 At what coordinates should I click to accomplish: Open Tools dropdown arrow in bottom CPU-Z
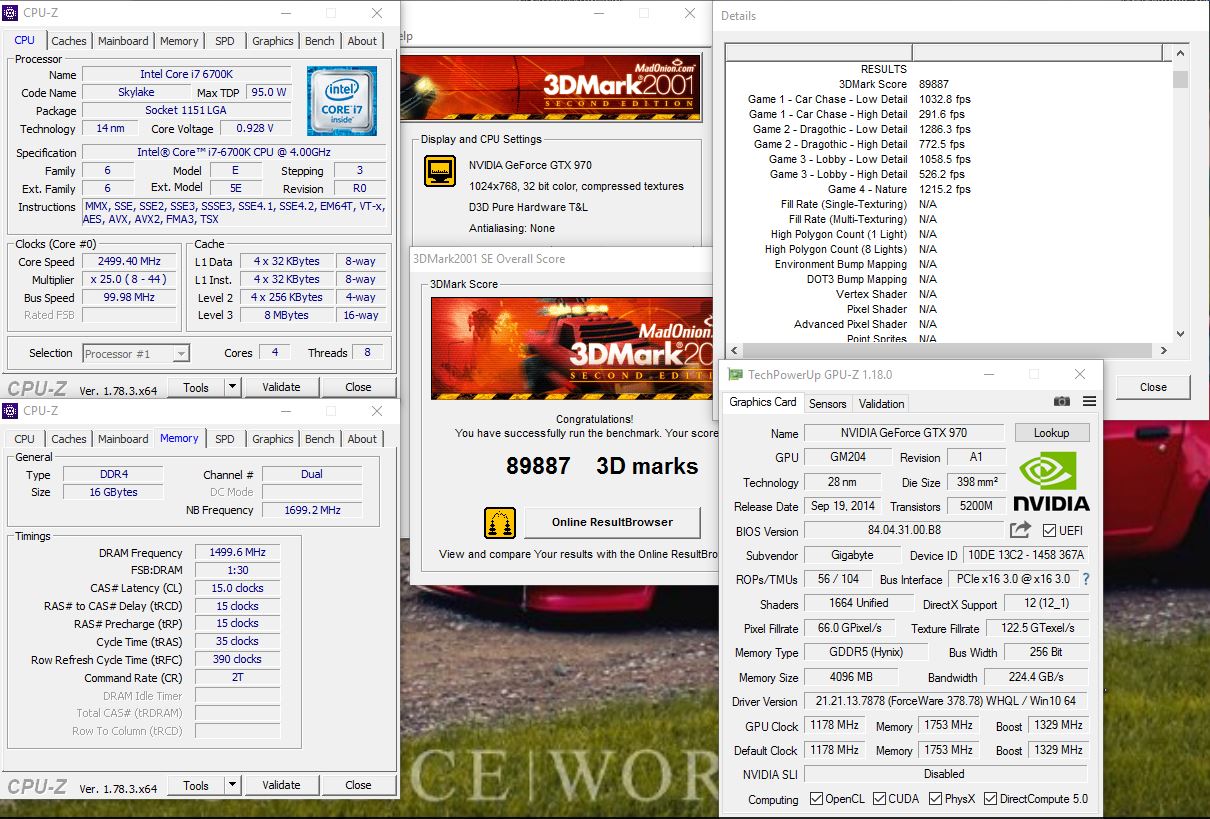(232, 785)
